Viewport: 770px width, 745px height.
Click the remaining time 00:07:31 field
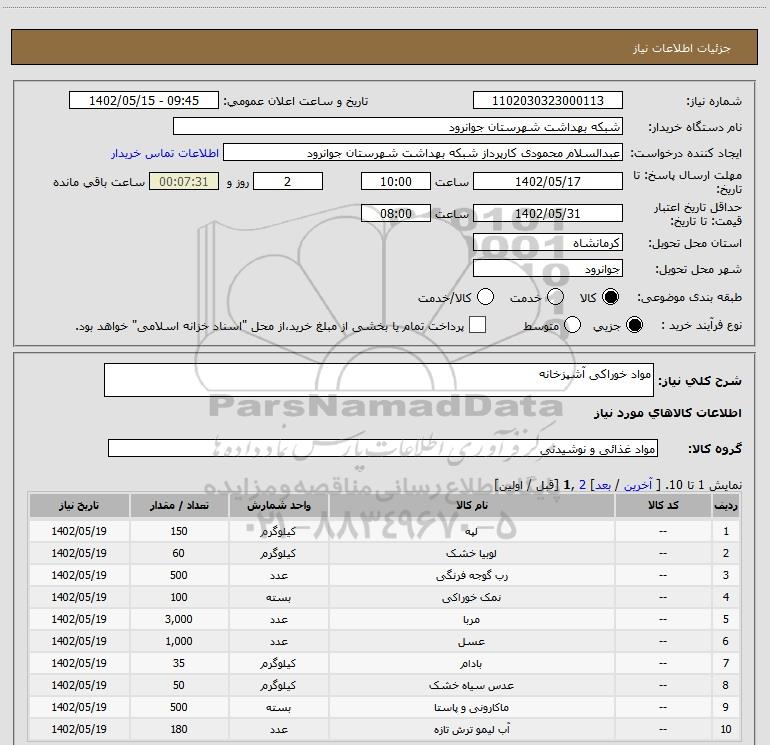pyautogui.click(x=184, y=181)
